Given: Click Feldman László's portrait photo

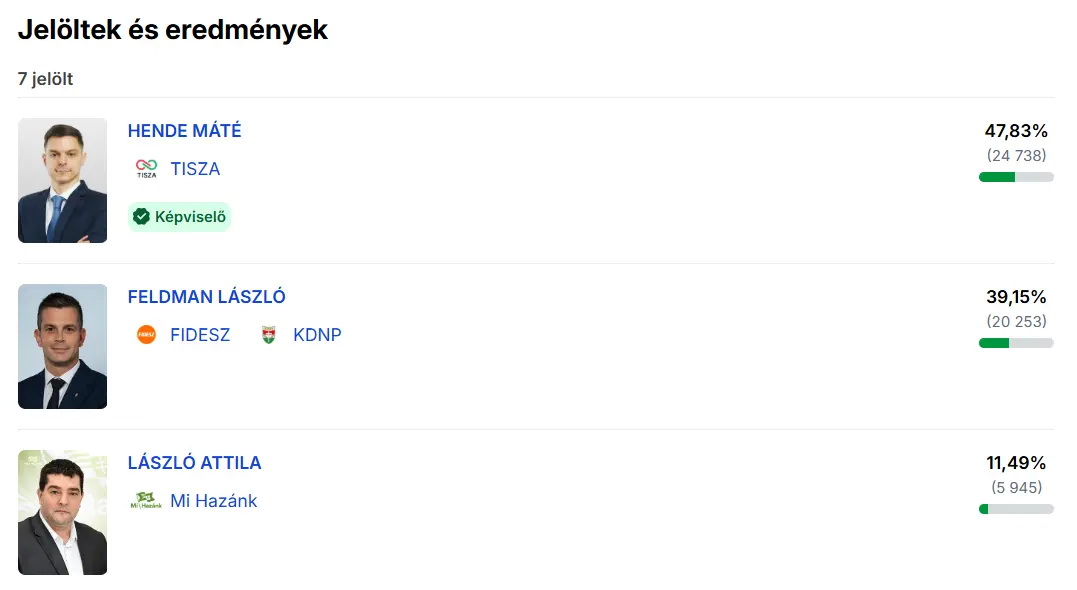Looking at the screenshot, I should coord(62,346).
